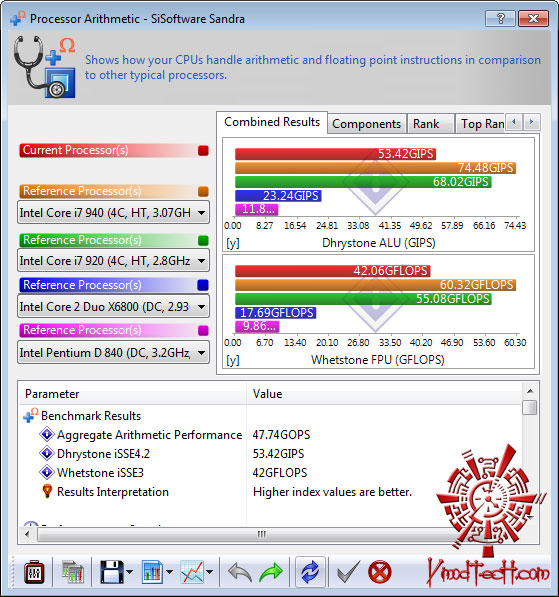The height and width of the screenshot is (597, 559).
Task: Click the red 53.42GIPS Dhrystone bar
Action: pyautogui.click(x=335, y=154)
